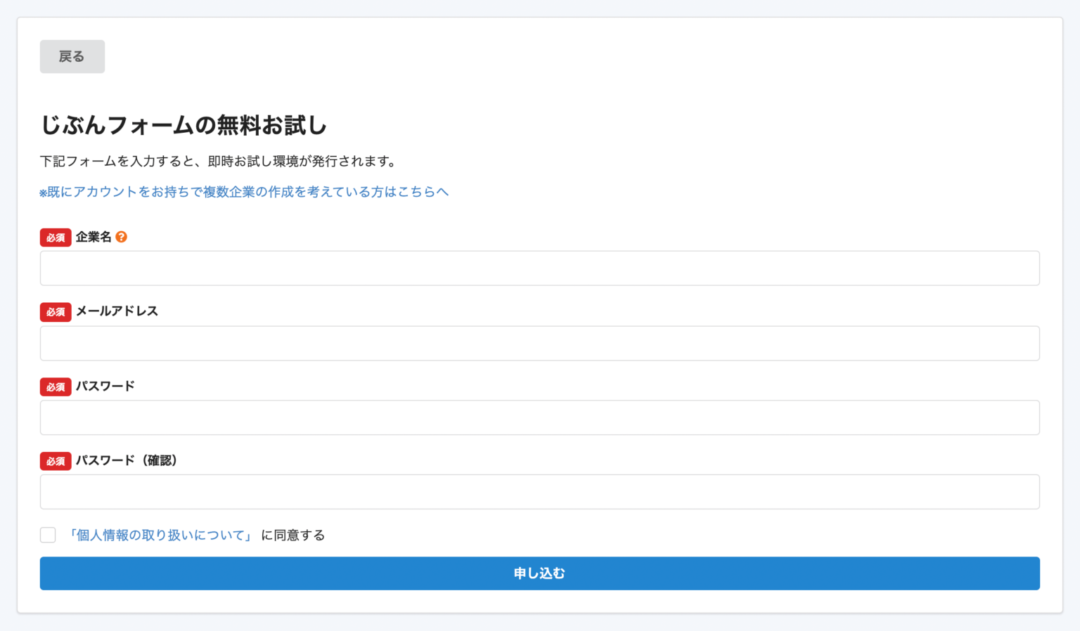Viewport: 1080px width, 631px height.
Task: Click the 戻る back button
Action: pyautogui.click(x=72, y=56)
